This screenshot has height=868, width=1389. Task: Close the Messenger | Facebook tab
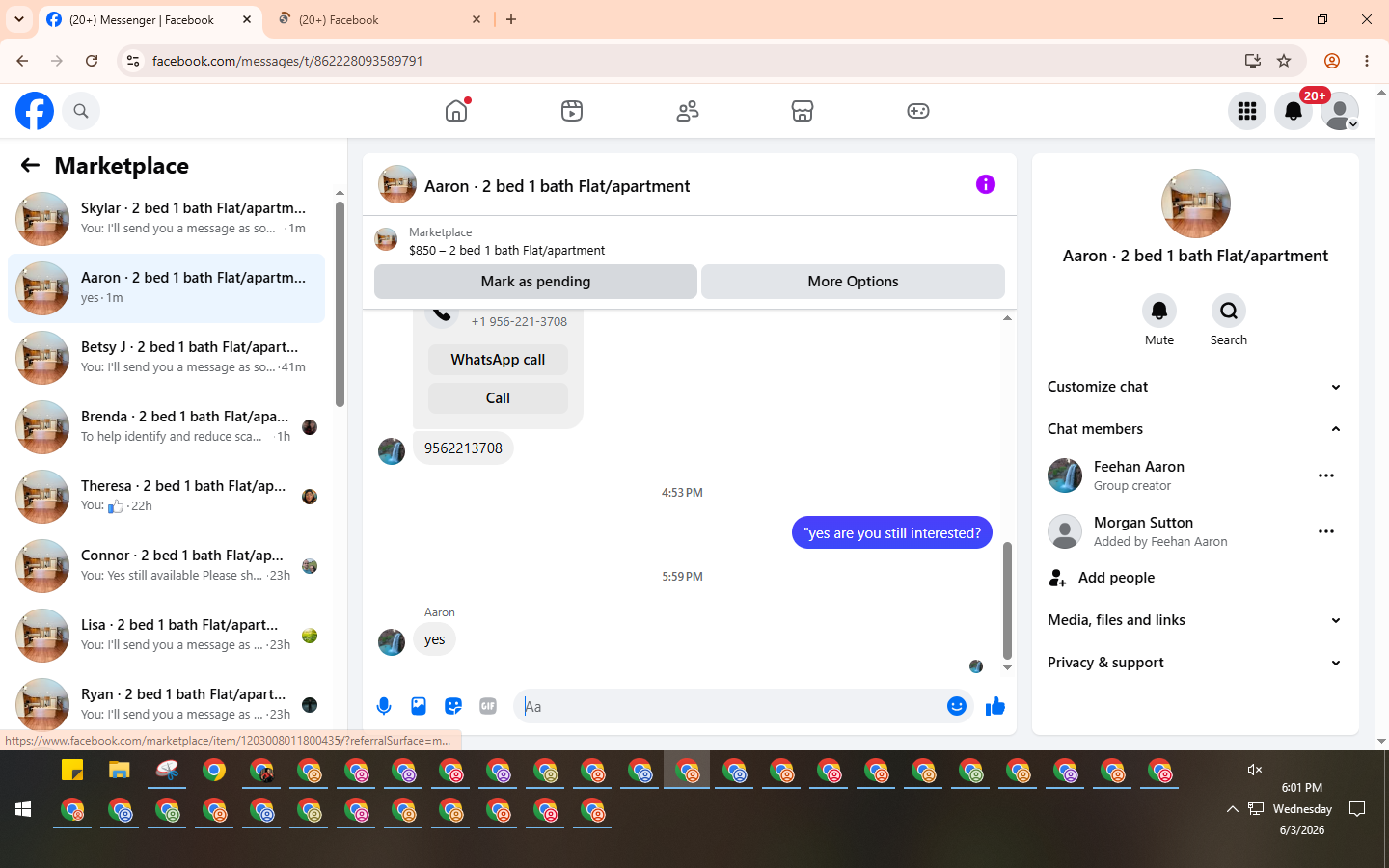pos(247,19)
